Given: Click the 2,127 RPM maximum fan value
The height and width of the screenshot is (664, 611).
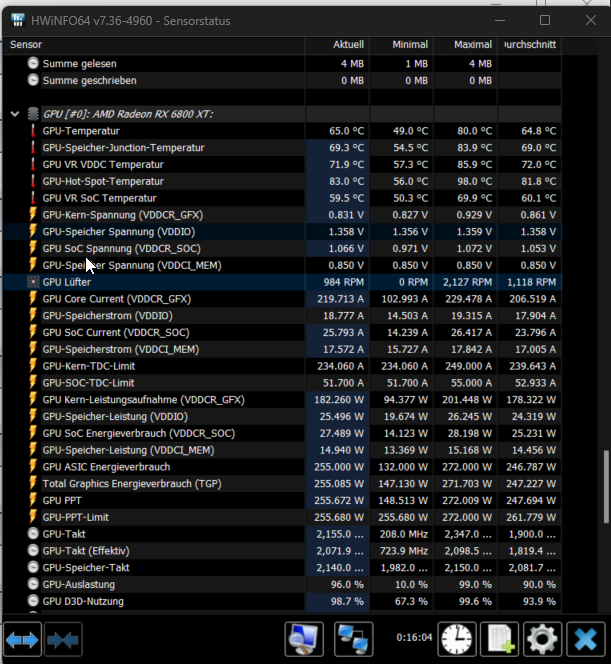Looking at the screenshot, I should (467, 282).
